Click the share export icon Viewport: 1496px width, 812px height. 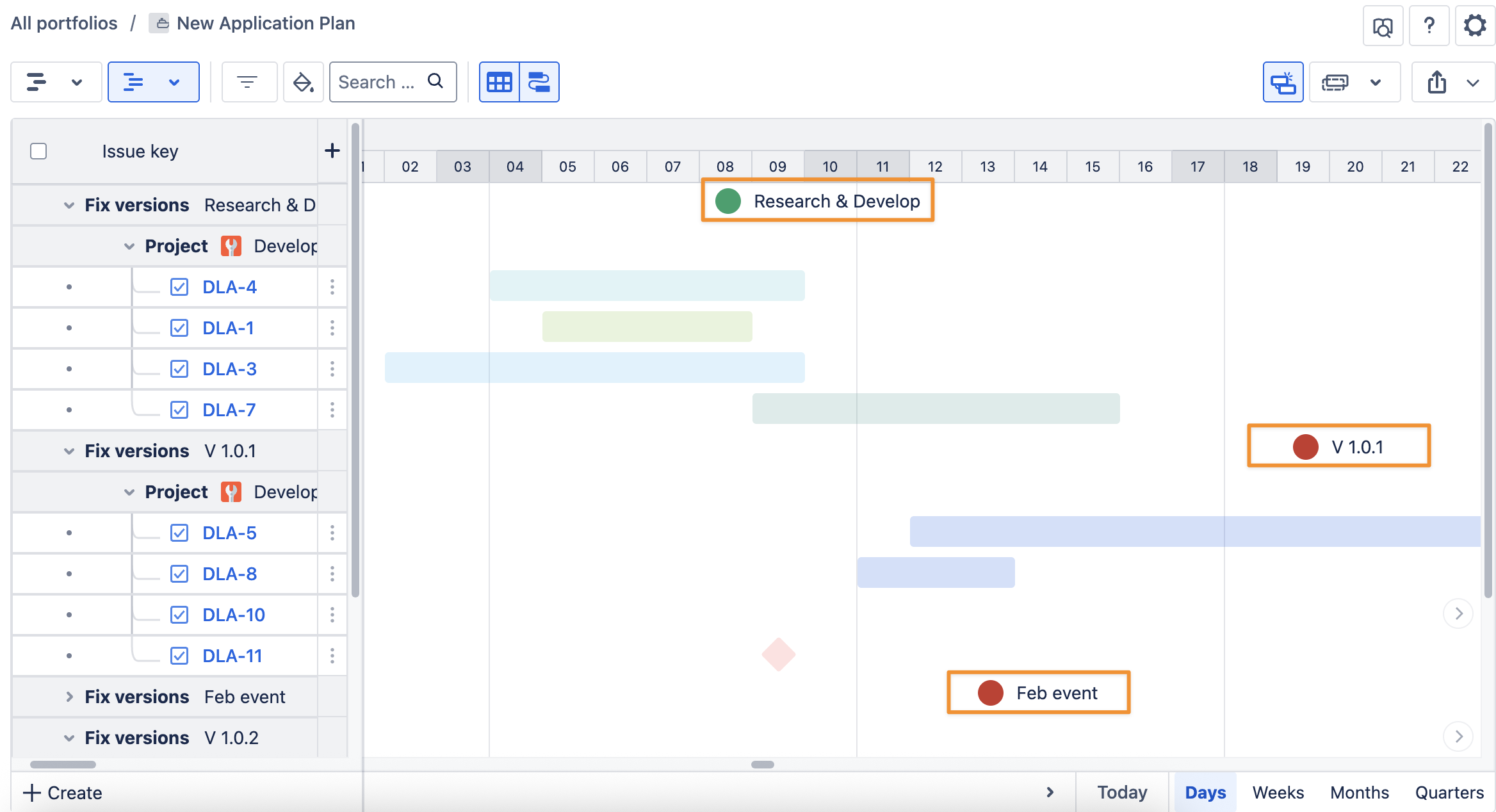coord(1436,82)
